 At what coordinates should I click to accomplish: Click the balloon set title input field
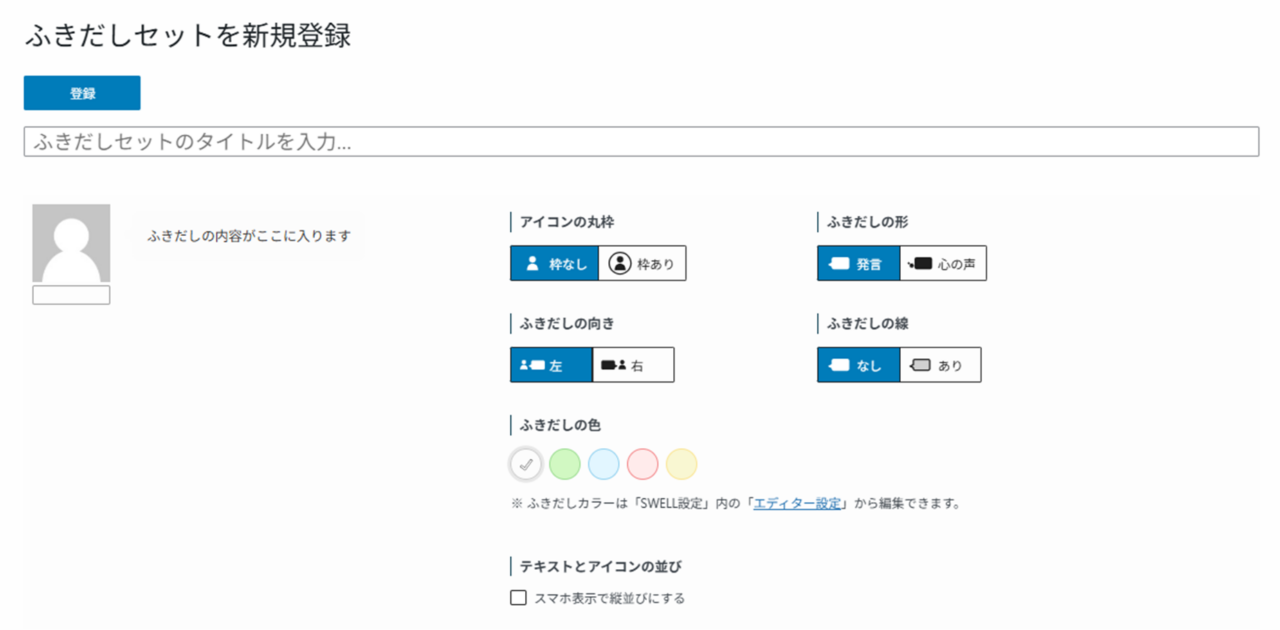[x=640, y=142]
